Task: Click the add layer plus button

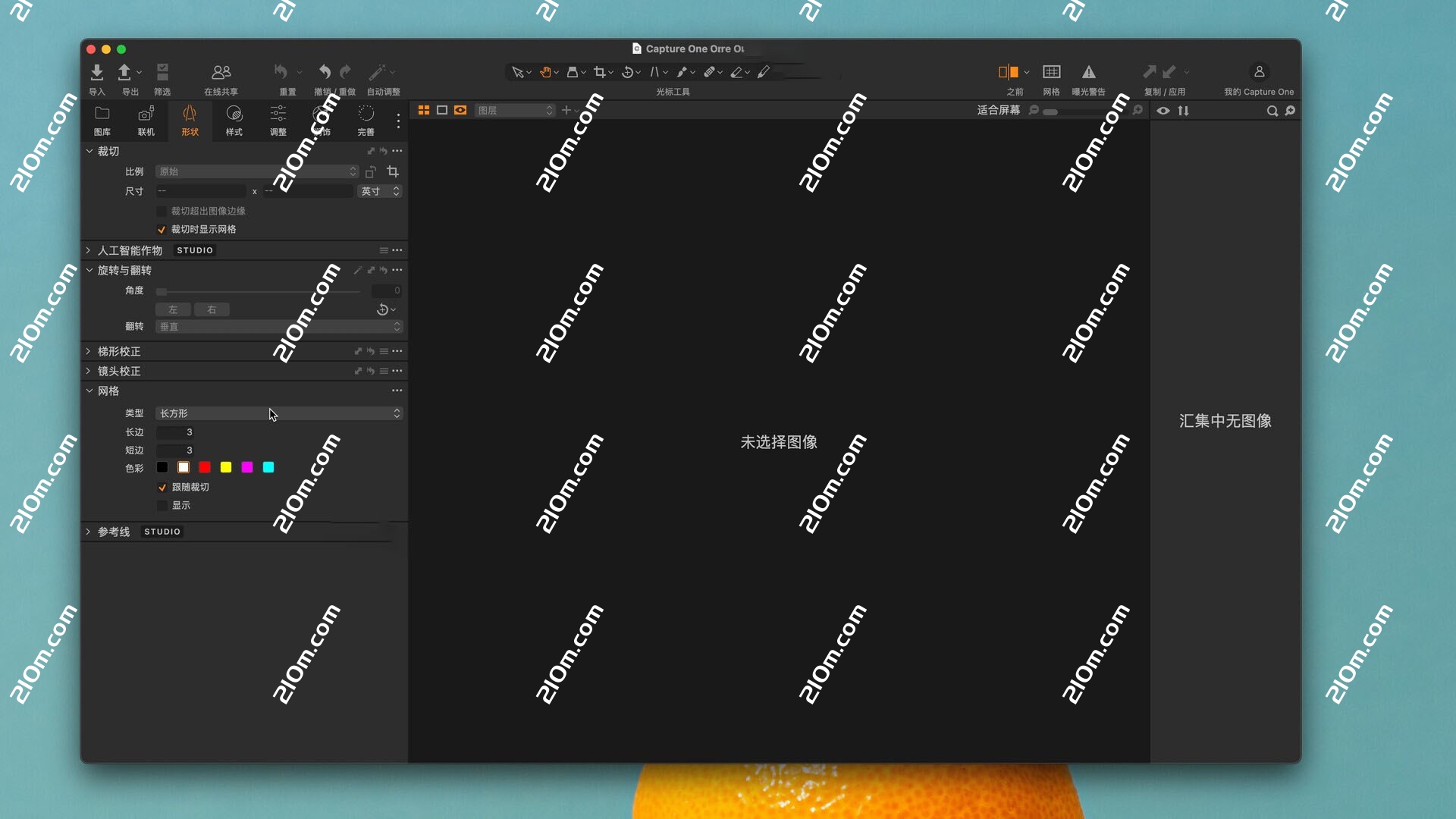Action: pyautogui.click(x=566, y=111)
